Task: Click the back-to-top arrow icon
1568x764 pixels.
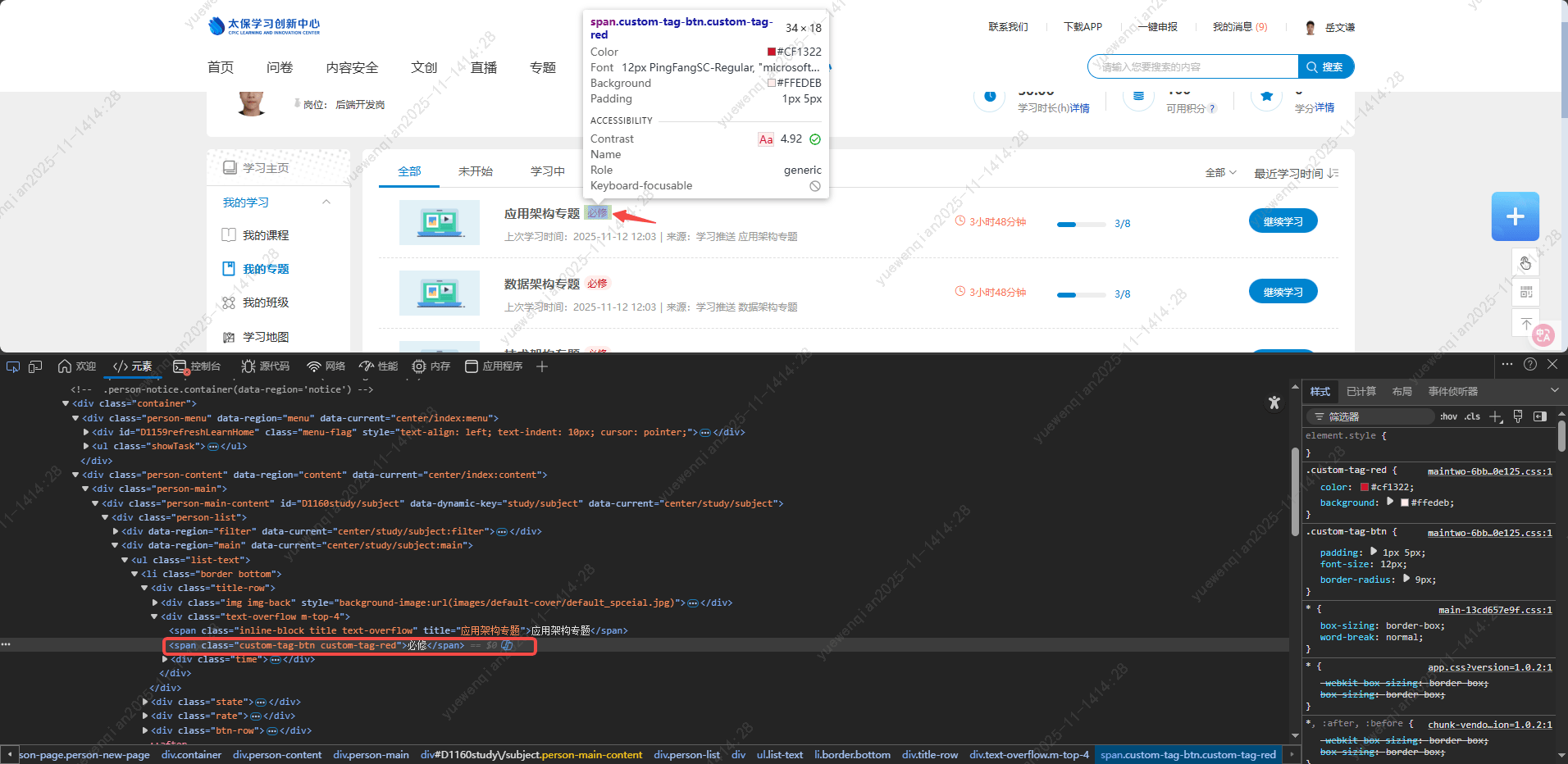Action: (x=1525, y=322)
